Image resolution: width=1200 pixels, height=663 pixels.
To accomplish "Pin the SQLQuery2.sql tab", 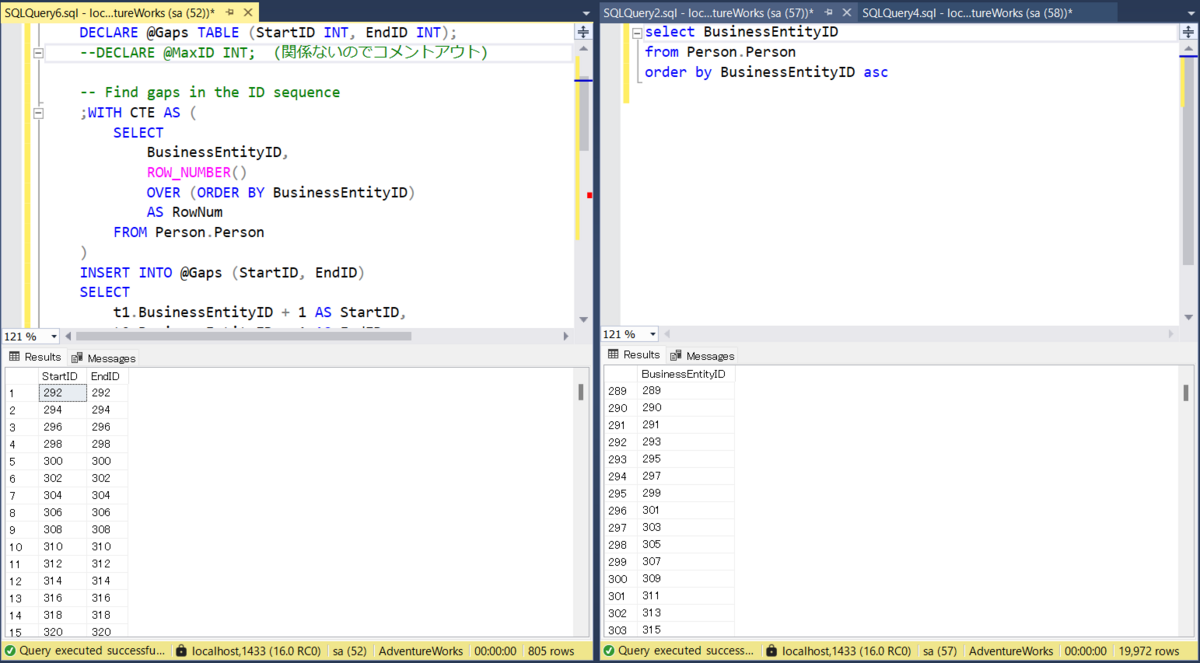I will click(829, 12).
